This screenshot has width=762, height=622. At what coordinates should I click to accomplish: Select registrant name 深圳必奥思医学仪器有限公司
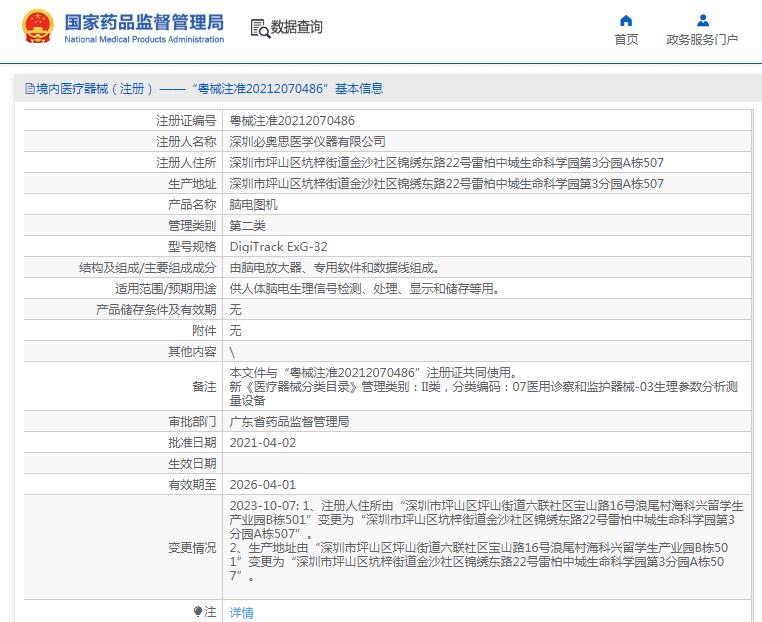point(307,141)
